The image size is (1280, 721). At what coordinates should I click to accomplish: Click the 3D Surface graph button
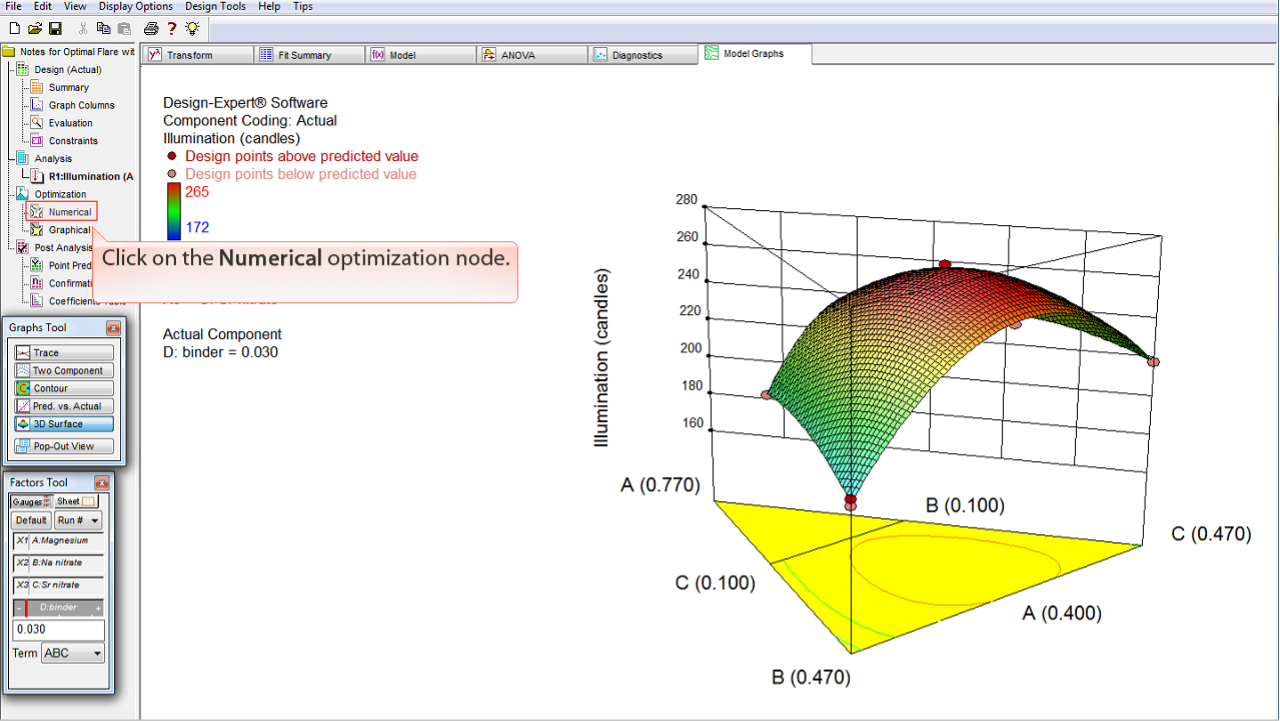tap(64, 424)
